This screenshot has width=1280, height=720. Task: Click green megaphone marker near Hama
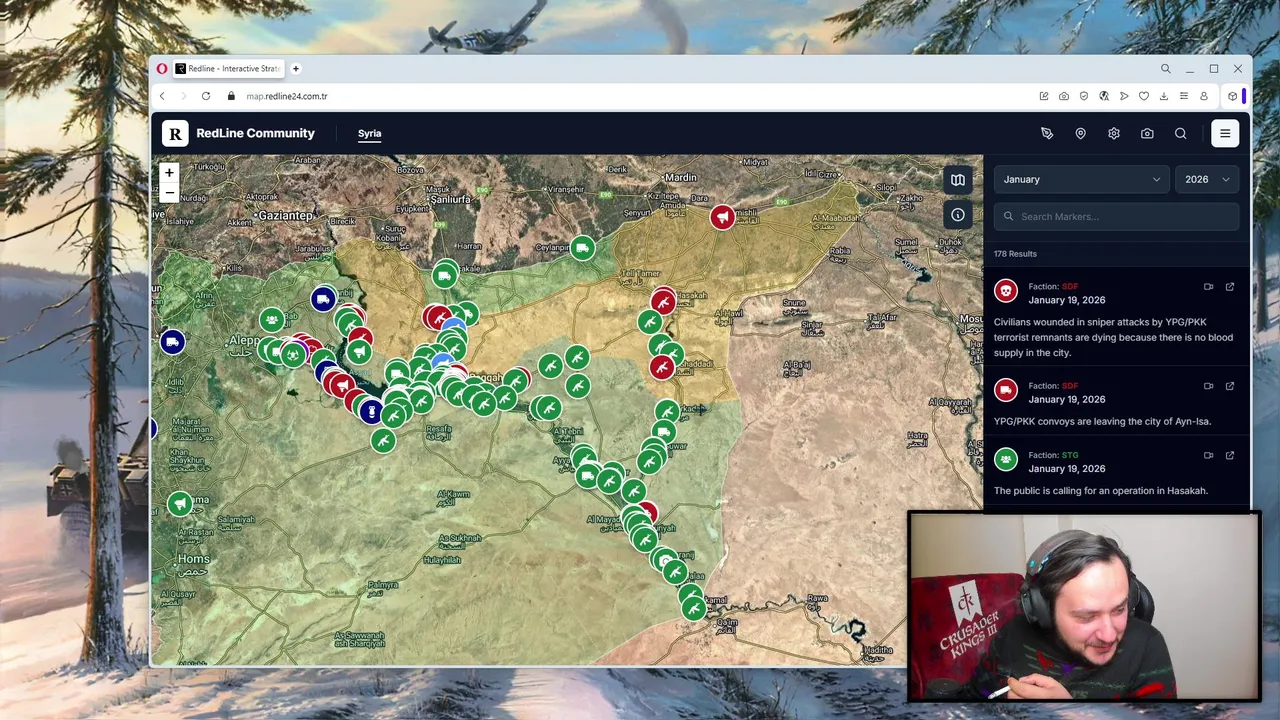click(179, 504)
